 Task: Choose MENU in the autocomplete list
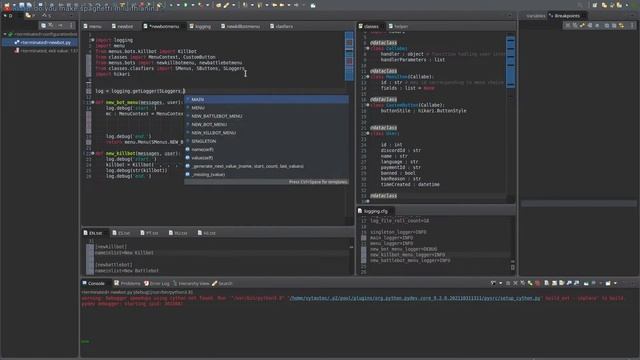tap(267, 108)
